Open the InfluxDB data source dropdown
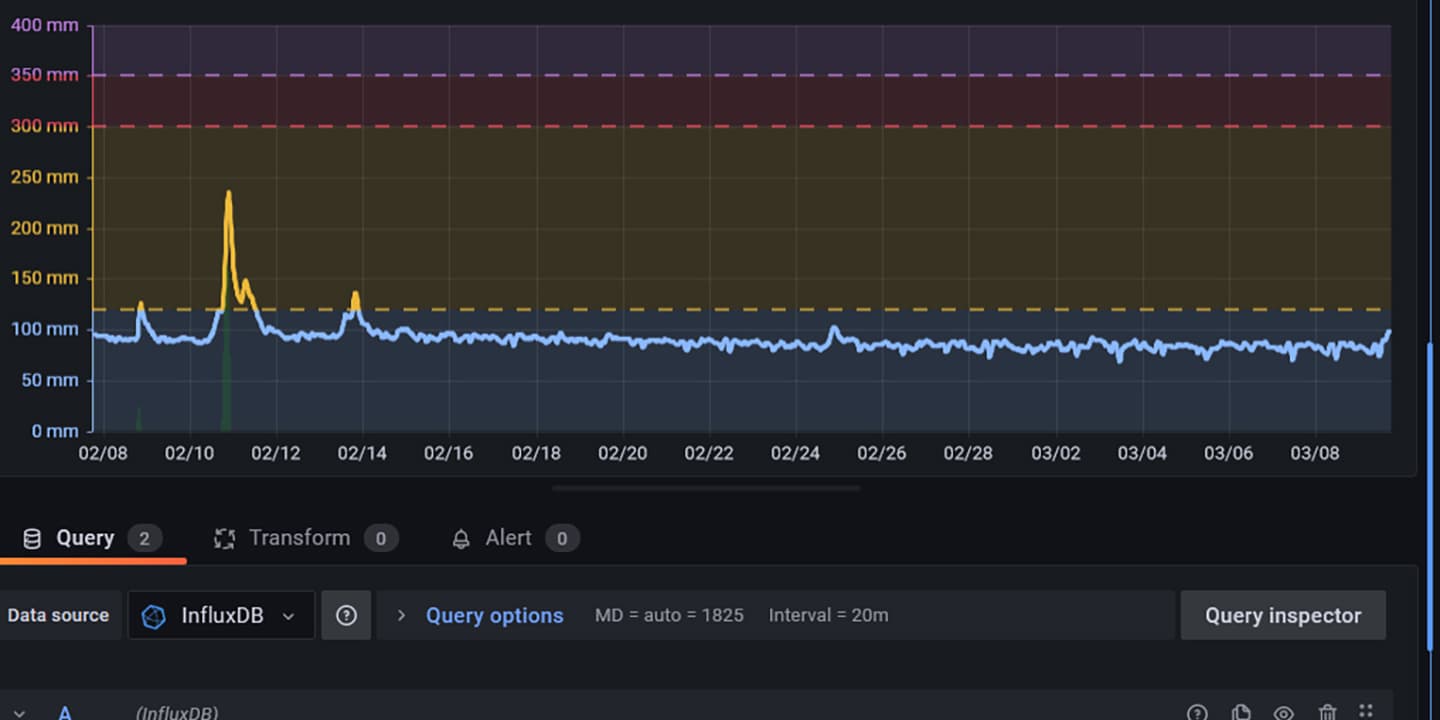1440x720 pixels. 221,616
